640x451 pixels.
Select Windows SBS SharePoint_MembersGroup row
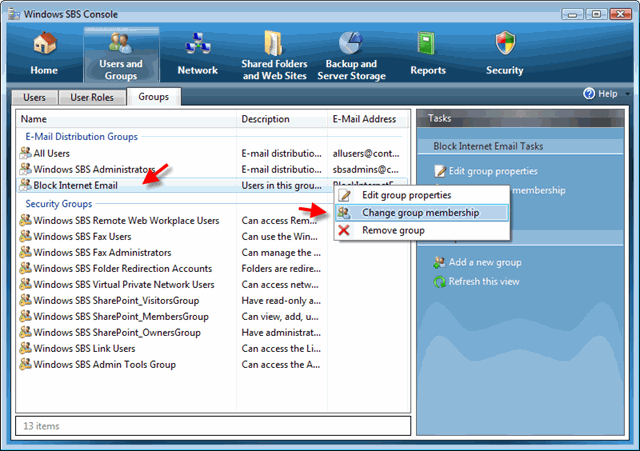pos(212,316)
